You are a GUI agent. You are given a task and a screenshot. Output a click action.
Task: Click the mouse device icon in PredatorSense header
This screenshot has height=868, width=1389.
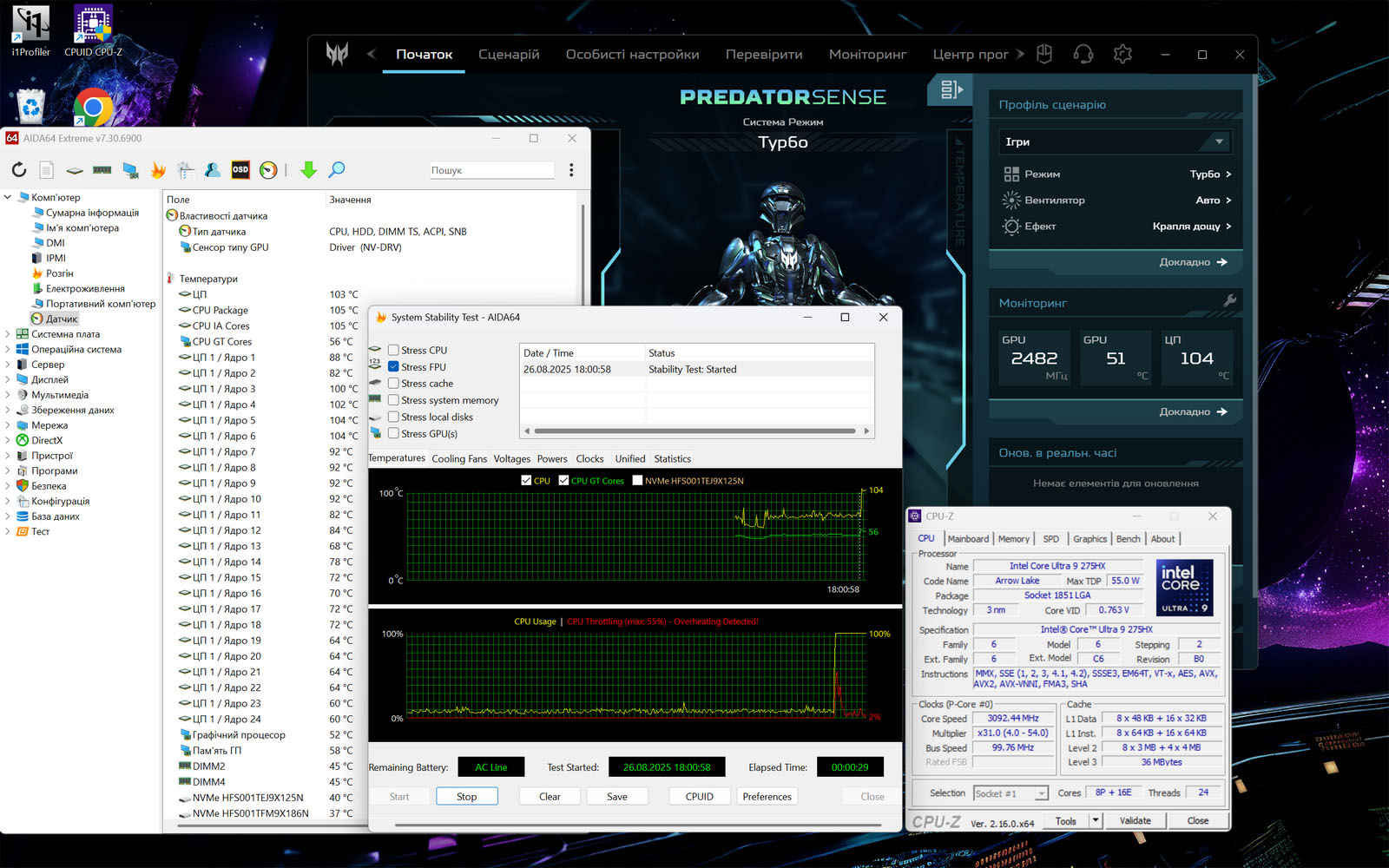1044,54
